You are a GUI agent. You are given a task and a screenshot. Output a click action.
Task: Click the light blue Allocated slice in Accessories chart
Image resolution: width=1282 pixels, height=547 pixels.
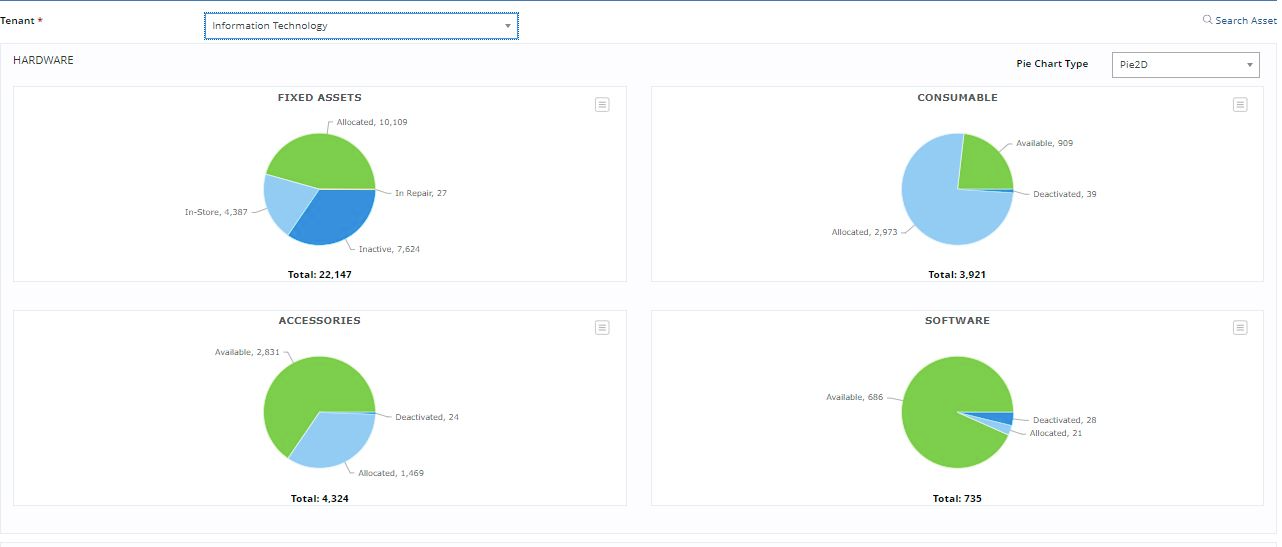[x=335, y=440]
